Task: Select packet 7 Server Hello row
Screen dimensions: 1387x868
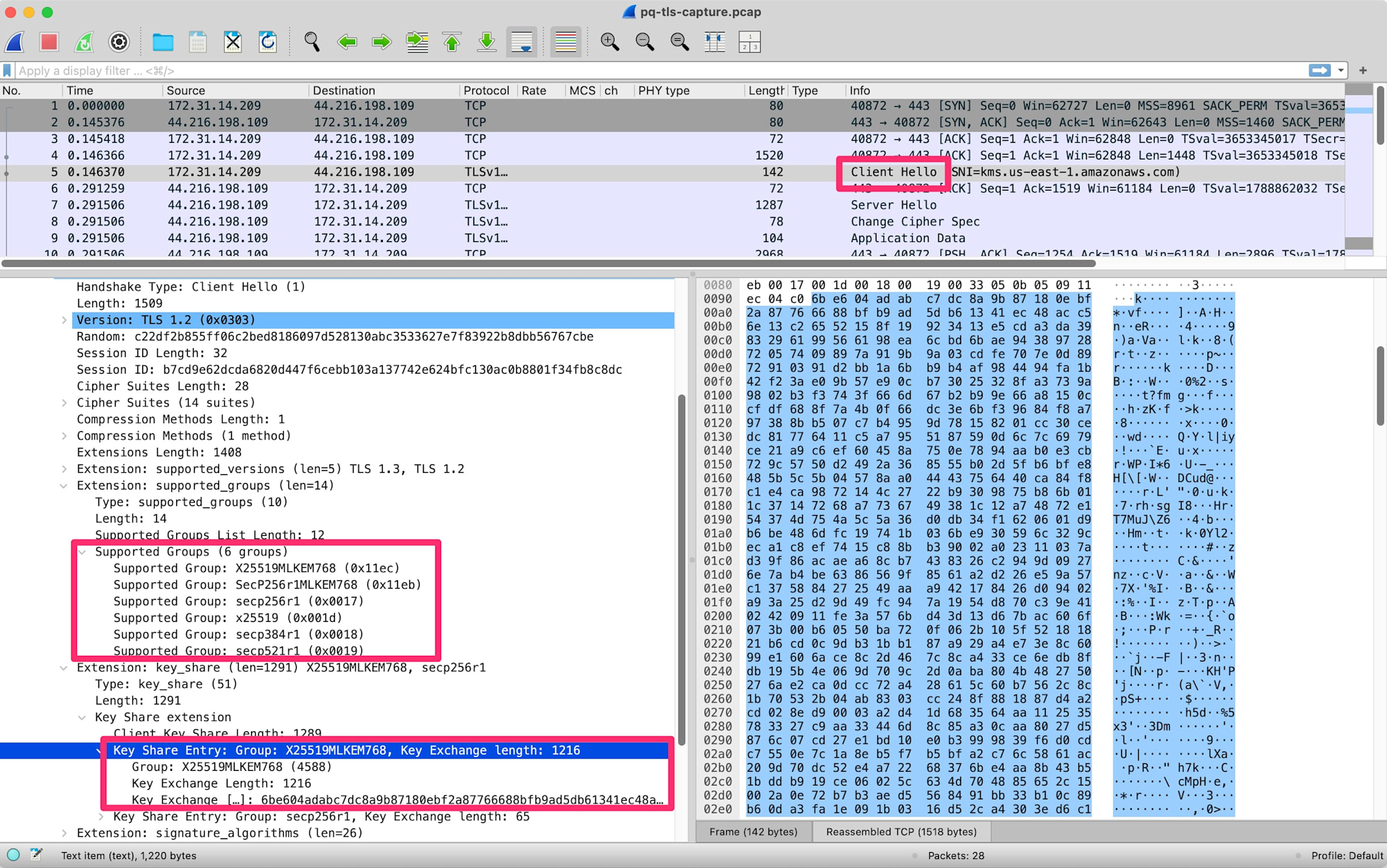Action: pyautogui.click(x=673, y=205)
